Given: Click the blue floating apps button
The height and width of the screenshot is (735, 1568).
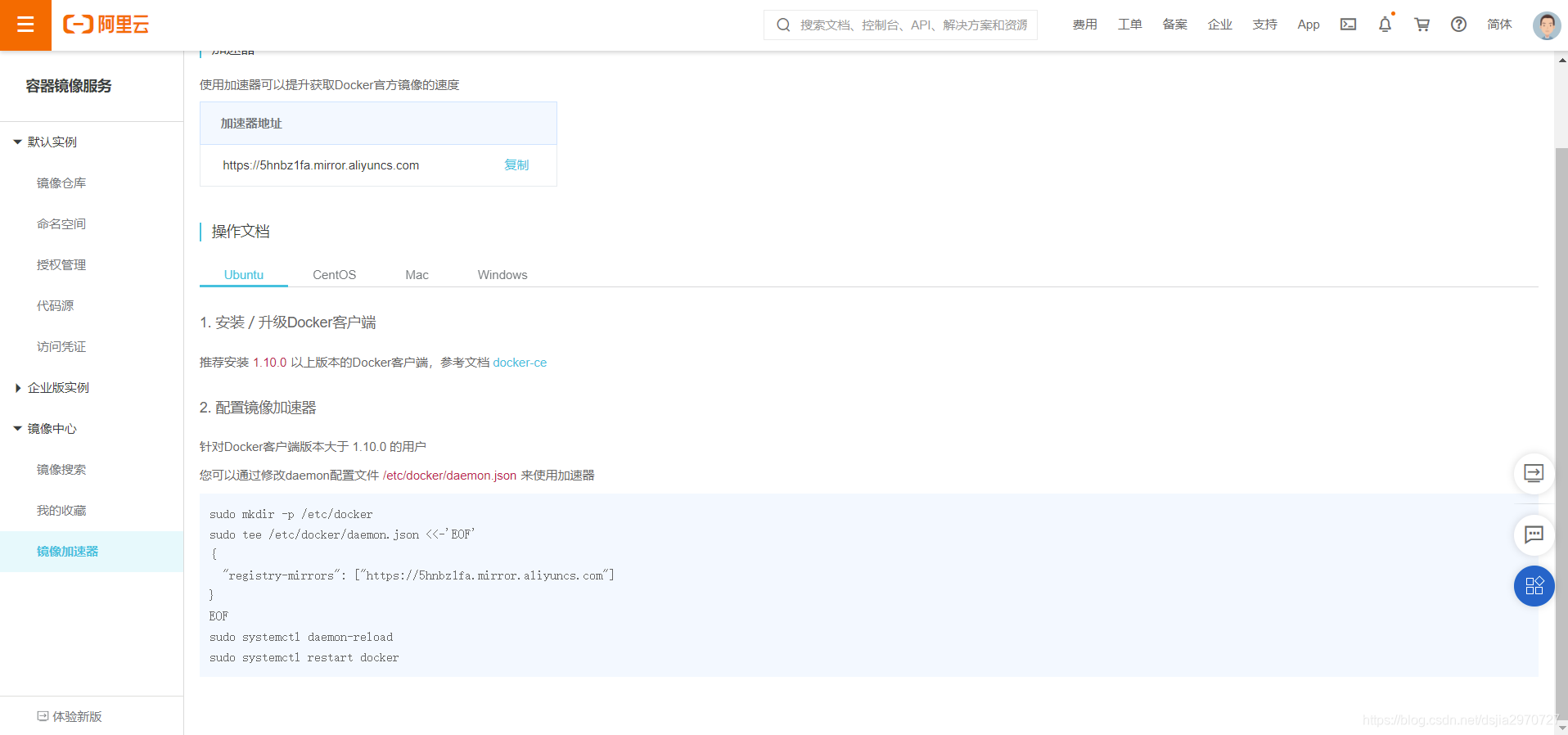Looking at the screenshot, I should tap(1534, 586).
